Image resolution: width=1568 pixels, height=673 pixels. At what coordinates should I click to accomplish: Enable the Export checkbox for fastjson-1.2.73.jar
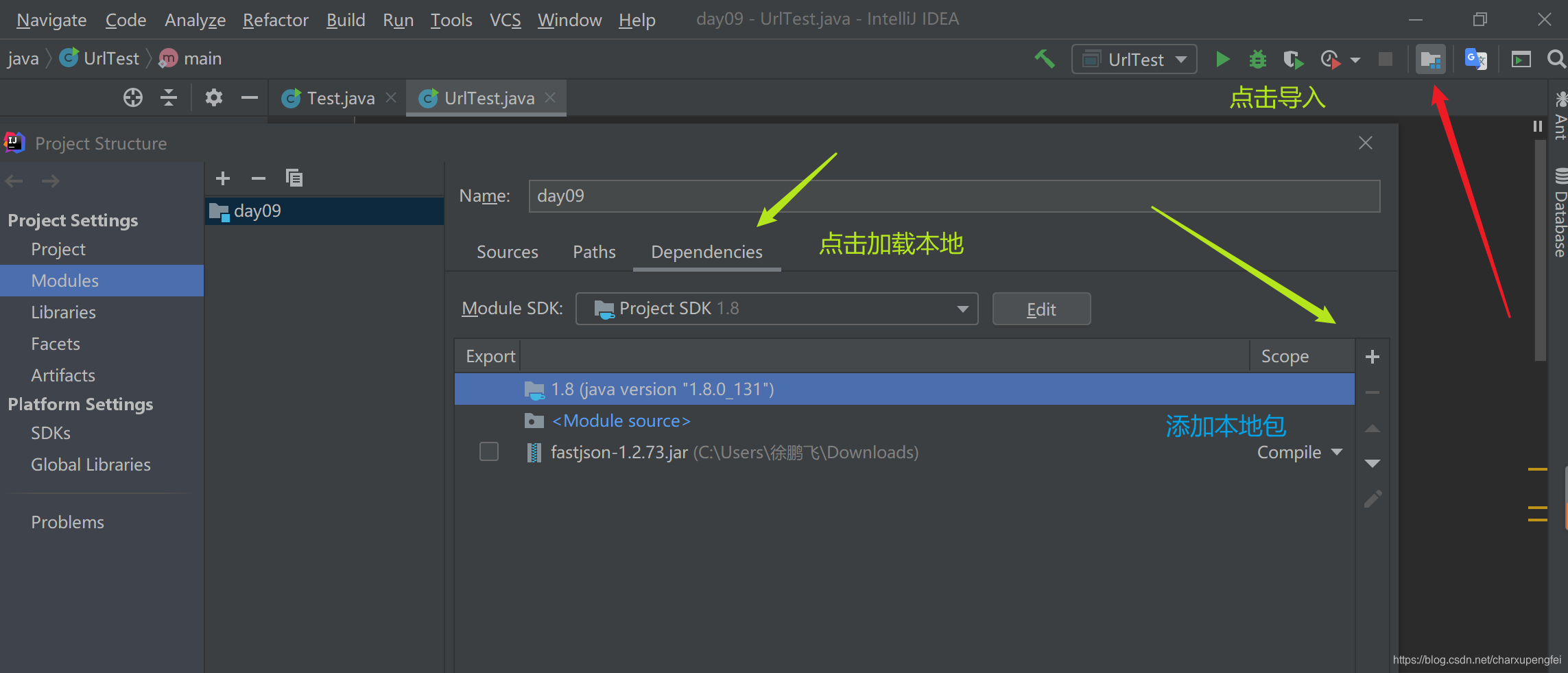488,451
